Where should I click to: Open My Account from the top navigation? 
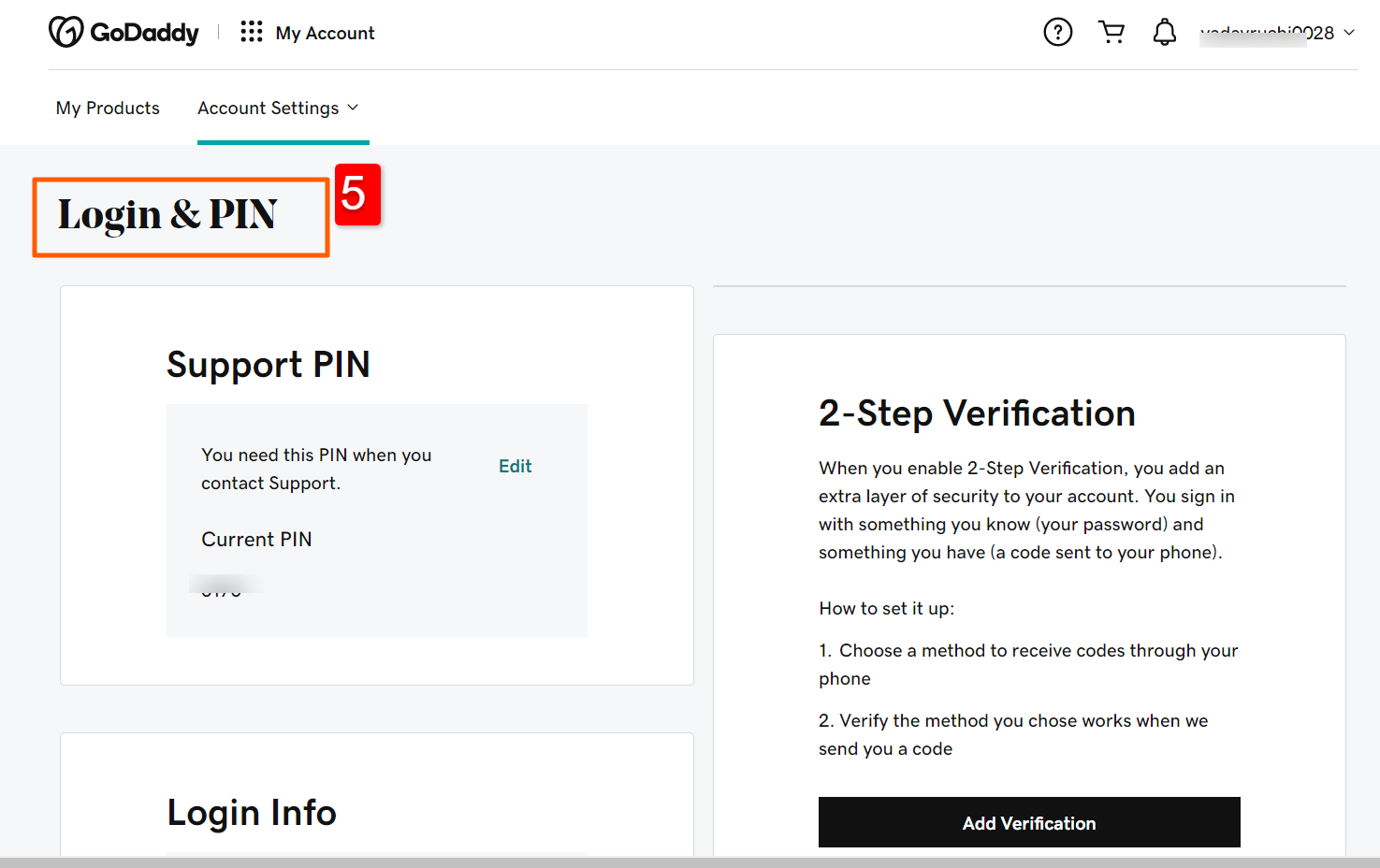[x=324, y=33]
